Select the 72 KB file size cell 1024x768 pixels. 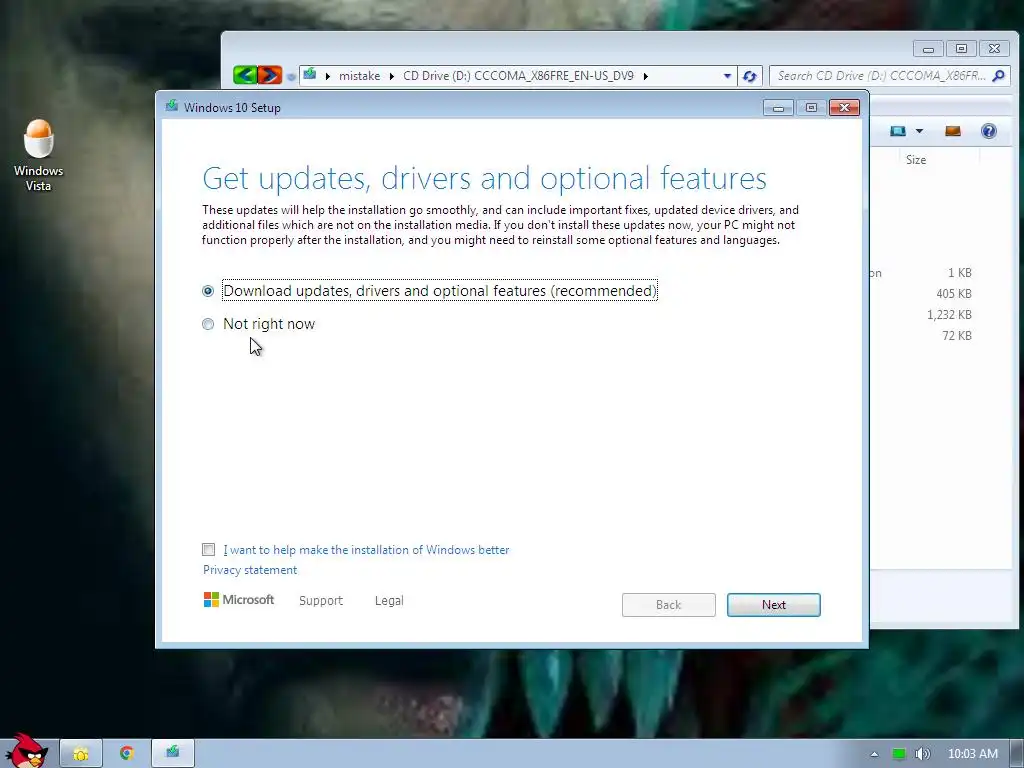(x=957, y=336)
